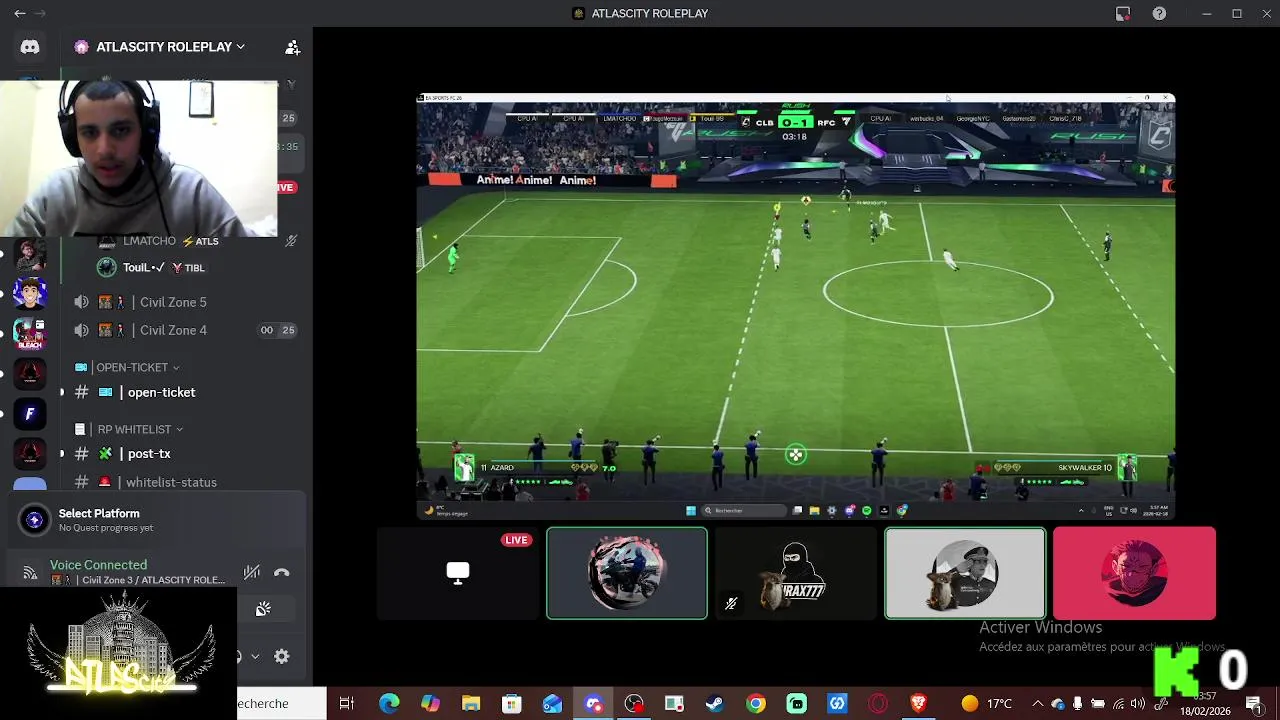Open Brave browser from the taskbar
Screen dimensions: 1280x720
click(919, 704)
